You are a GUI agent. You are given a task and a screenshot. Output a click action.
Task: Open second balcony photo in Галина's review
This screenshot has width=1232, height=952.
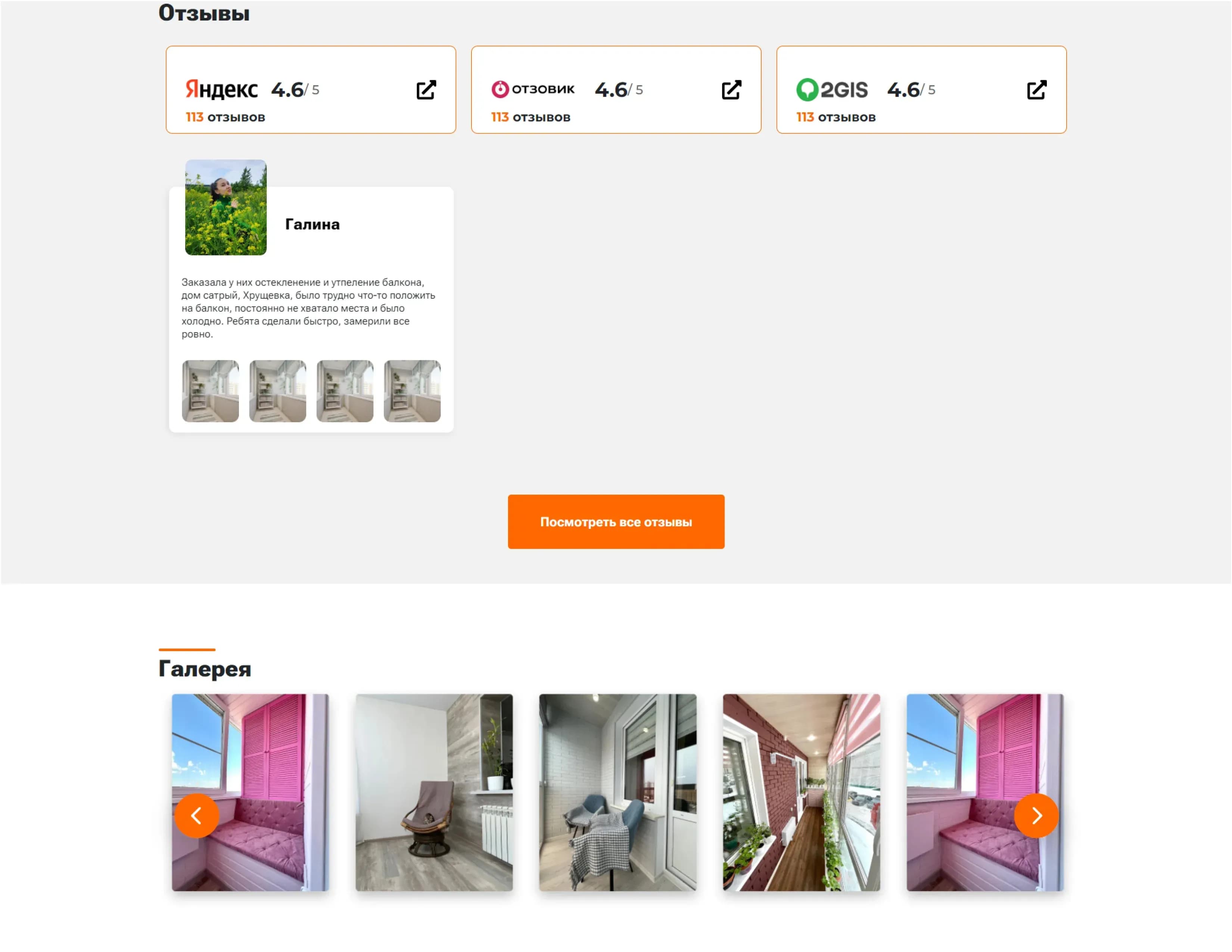[x=277, y=391]
